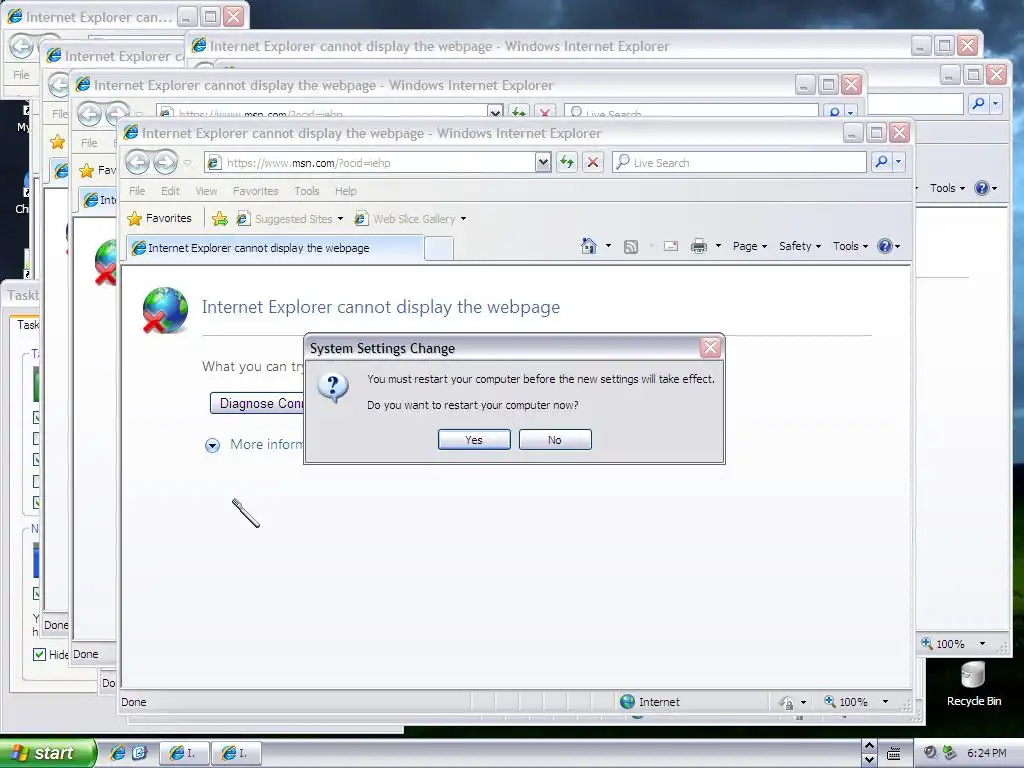This screenshot has height=768, width=1024.
Task: Click Favorites star button in favorites bar
Action: coord(159,218)
